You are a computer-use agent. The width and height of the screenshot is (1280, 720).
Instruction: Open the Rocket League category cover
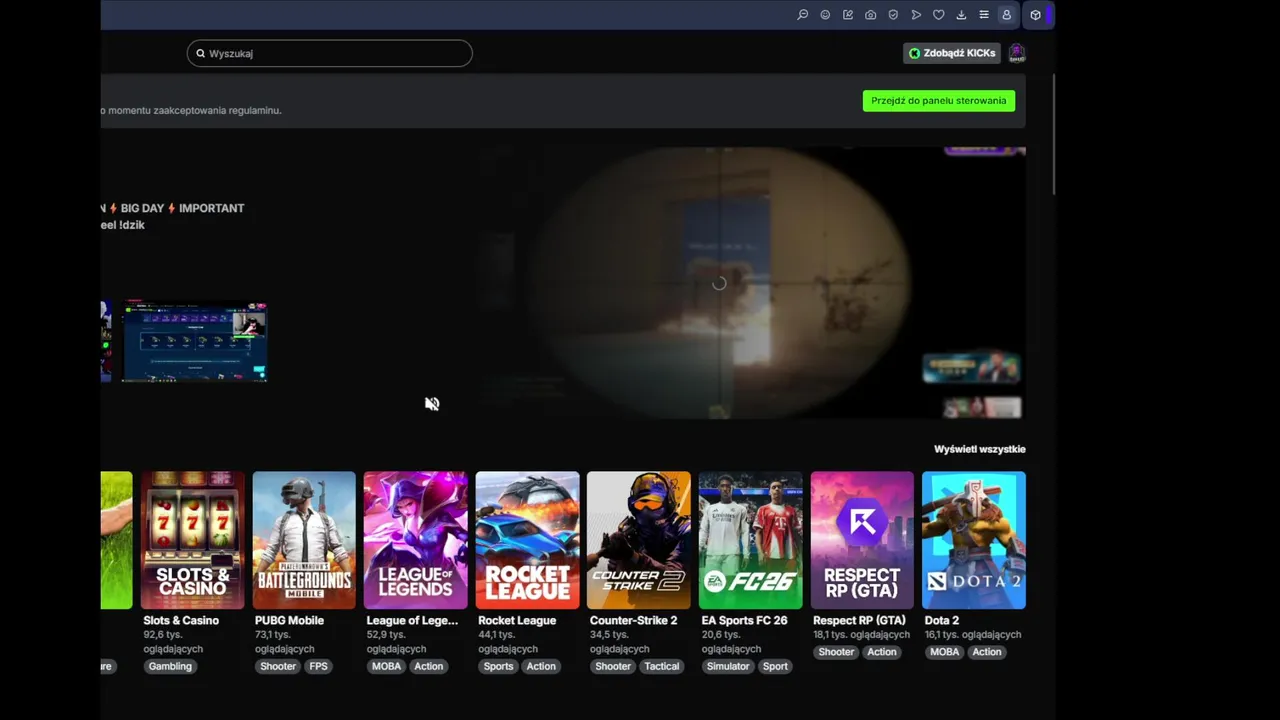[x=527, y=540]
